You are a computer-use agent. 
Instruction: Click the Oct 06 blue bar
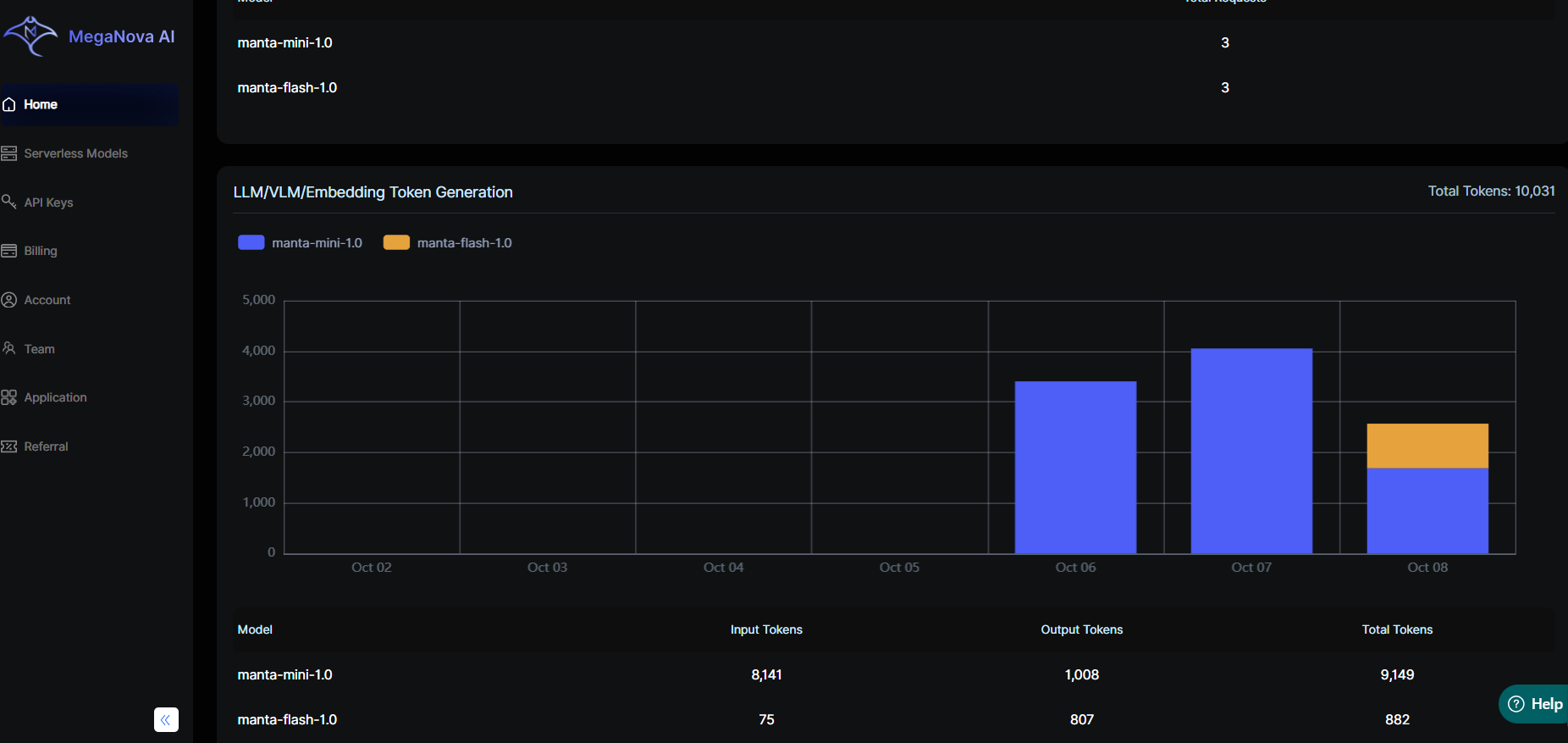1075,467
